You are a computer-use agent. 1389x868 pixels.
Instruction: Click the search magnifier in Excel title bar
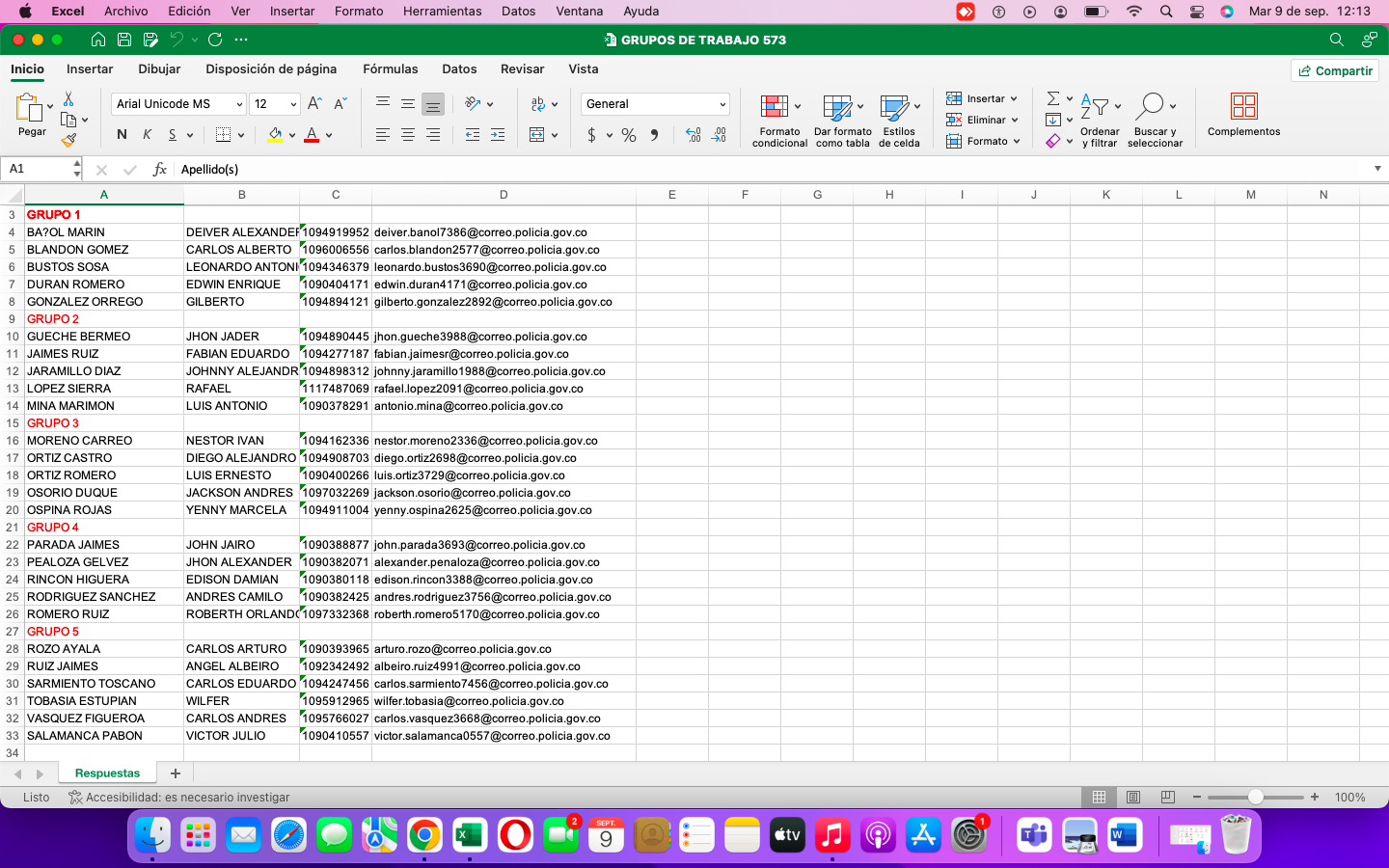pos(1336,40)
